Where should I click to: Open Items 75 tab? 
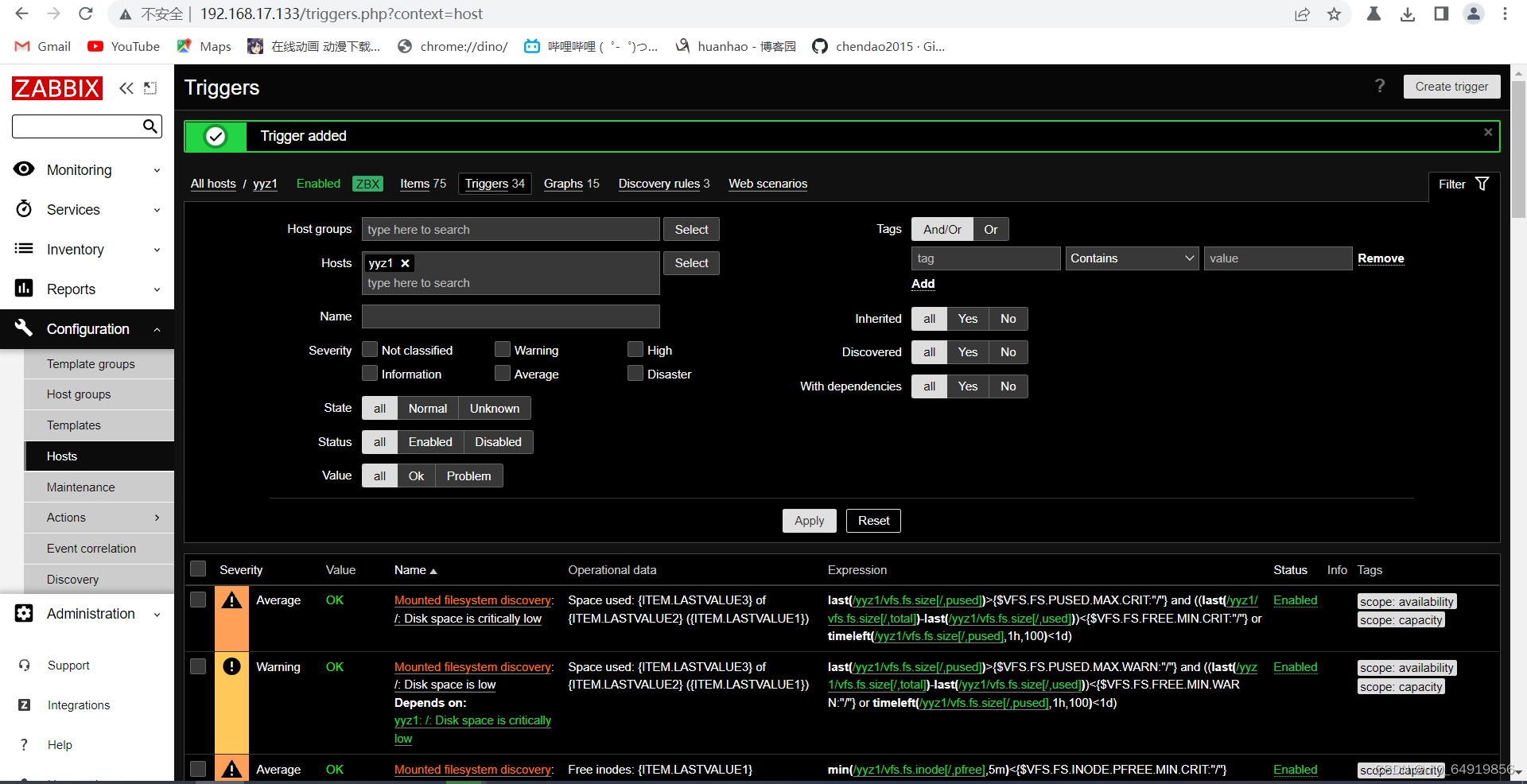[423, 184]
